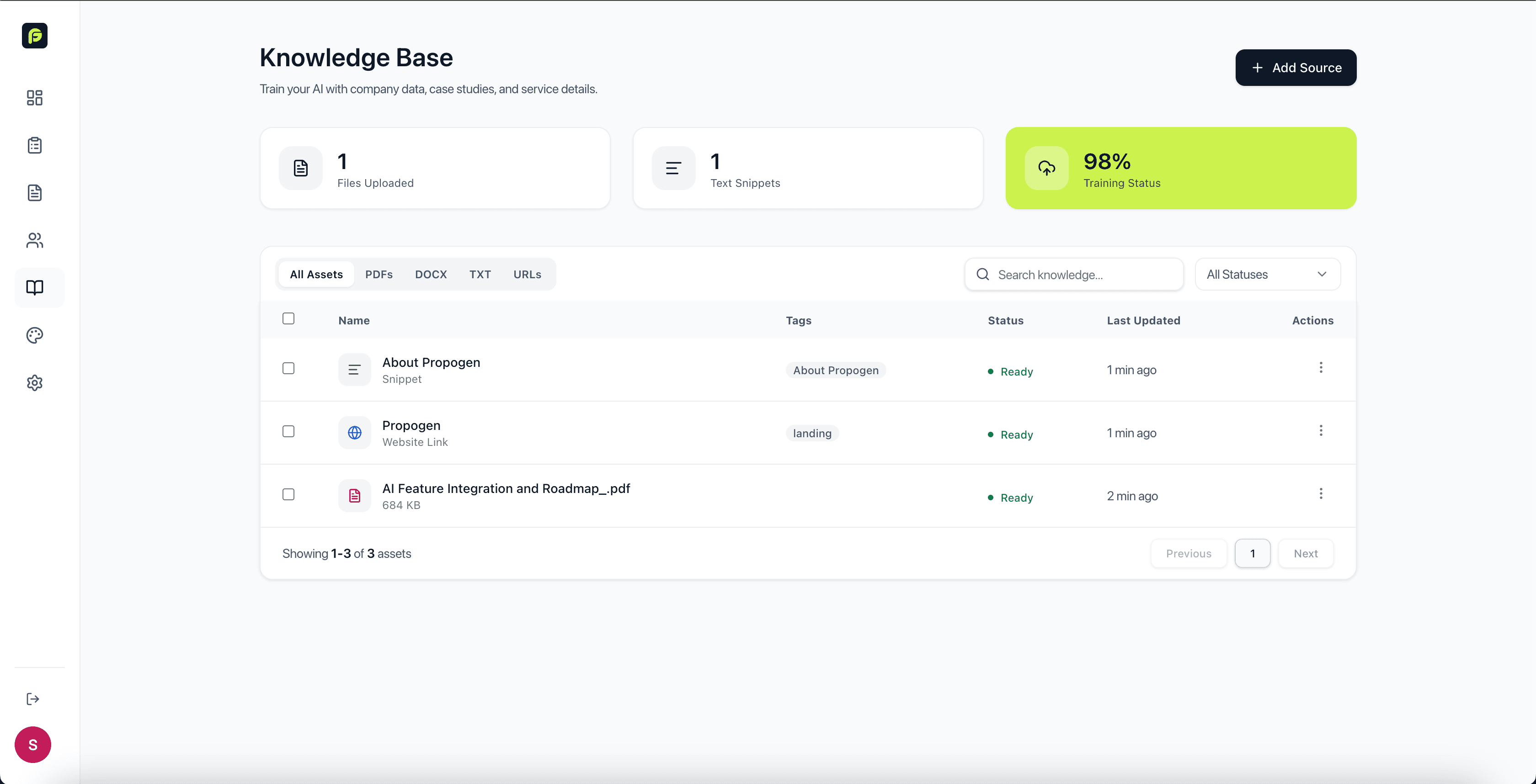This screenshot has width=1536, height=784.
Task: Select the URLs filter tab
Action: point(527,274)
